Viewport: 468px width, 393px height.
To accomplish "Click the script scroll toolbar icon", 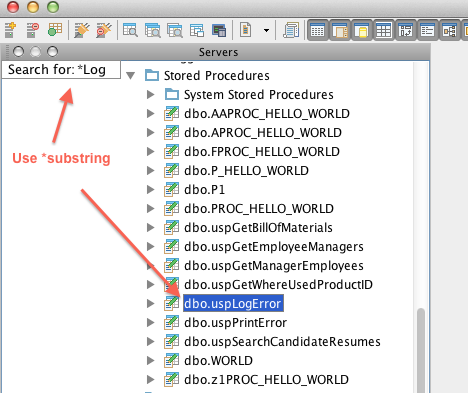I will coord(291,30).
